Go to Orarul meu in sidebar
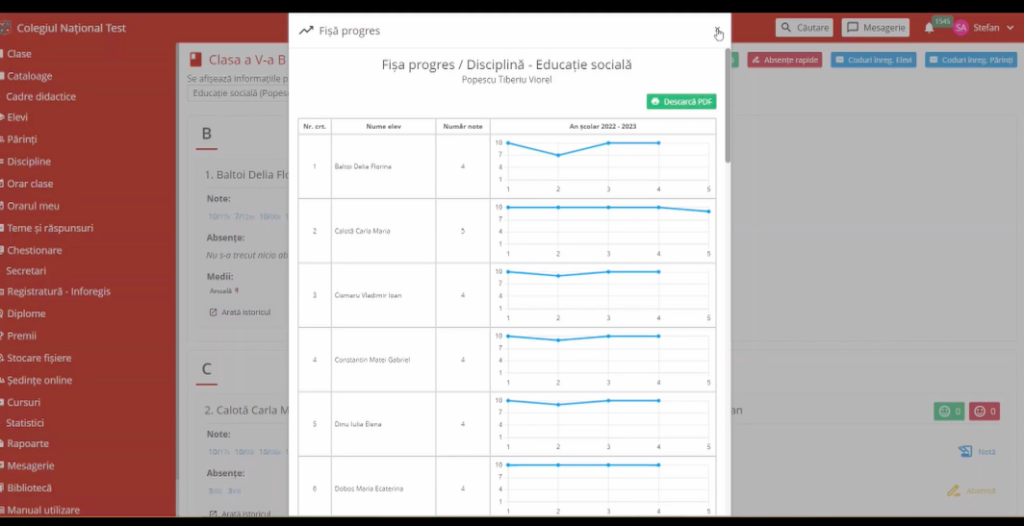1024x526 pixels. pyautogui.click(x=33, y=206)
